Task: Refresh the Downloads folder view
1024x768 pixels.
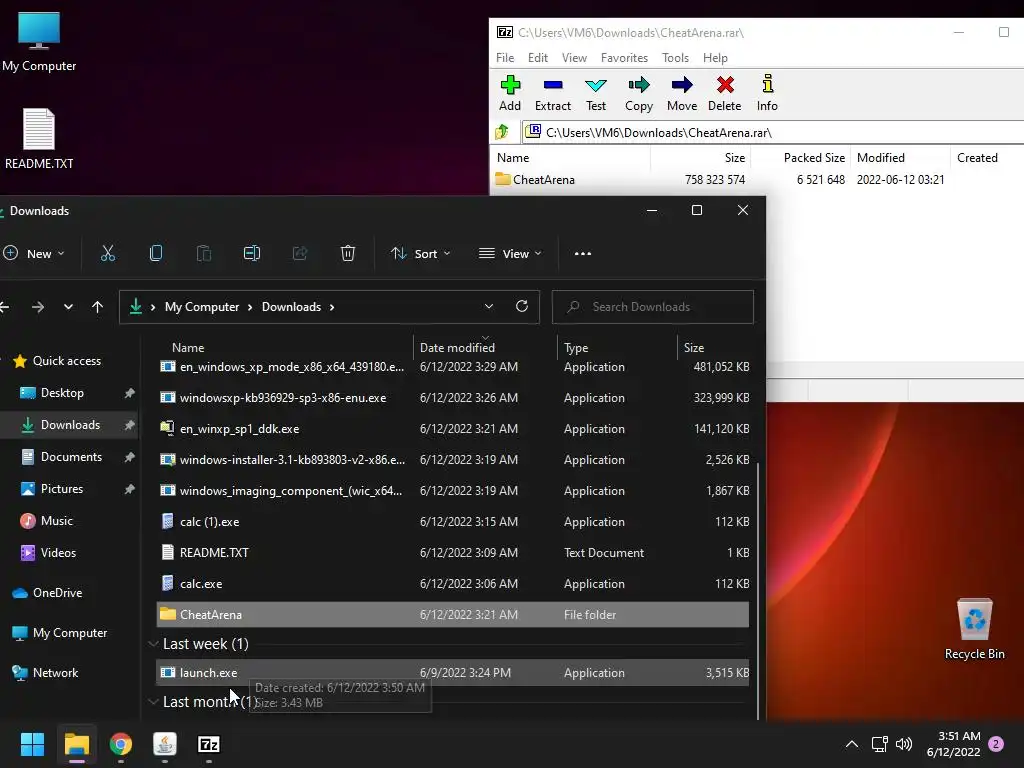Action: pyautogui.click(x=522, y=306)
